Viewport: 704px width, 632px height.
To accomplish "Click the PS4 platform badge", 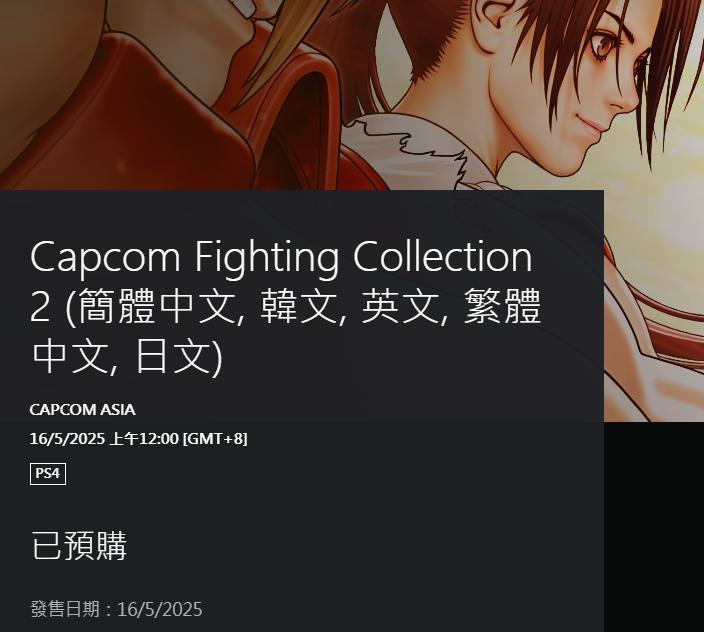I will click(48, 474).
